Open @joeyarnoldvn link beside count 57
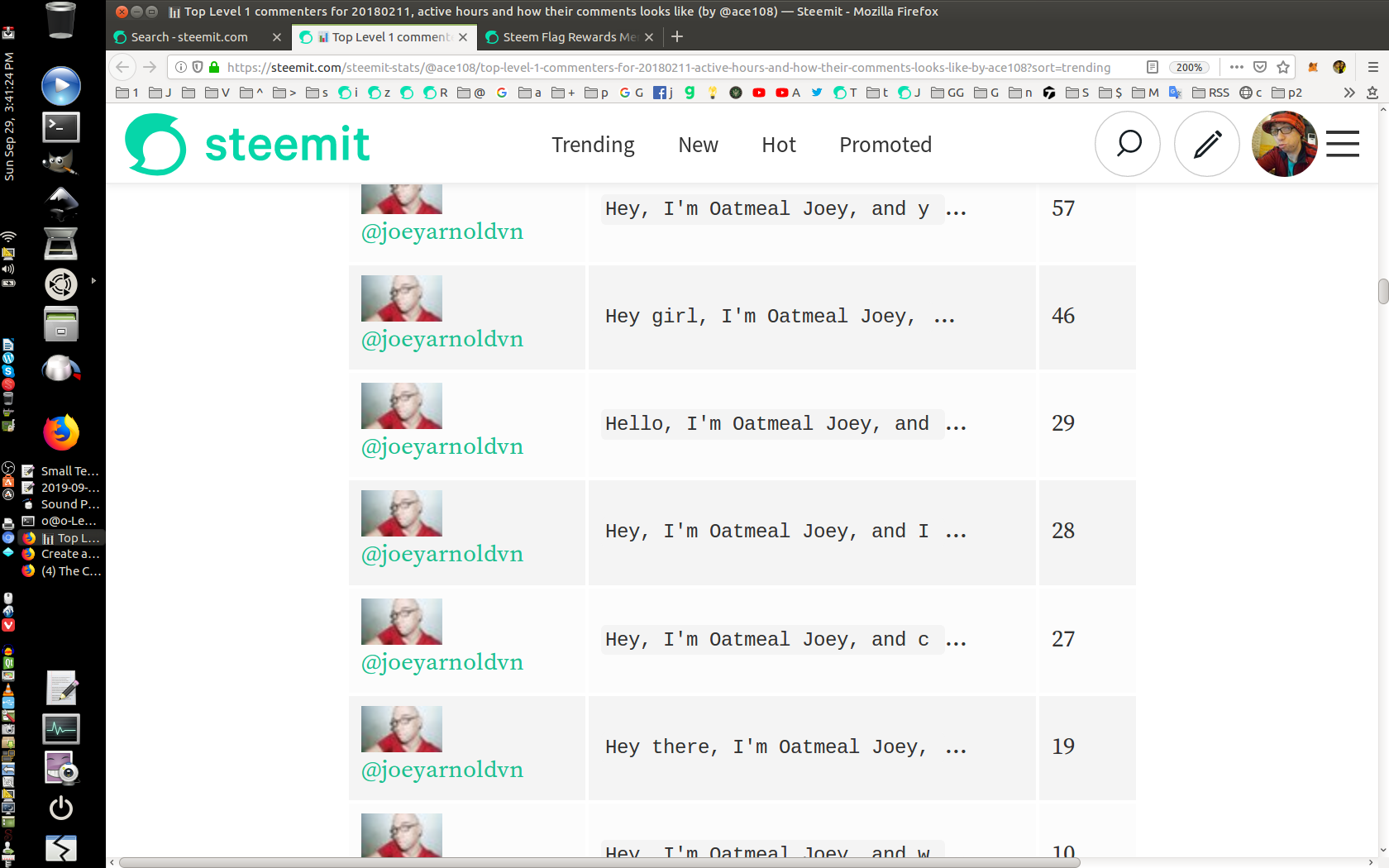This screenshot has height=868, width=1389. pyautogui.click(x=442, y=231)
